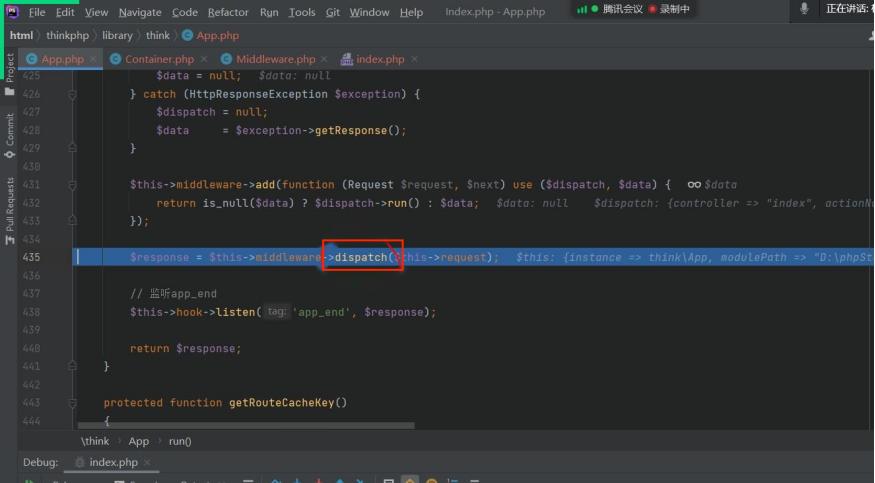875x483 pixels.
Task: Click the 'app_end' string literal
Action: point(324,312)
